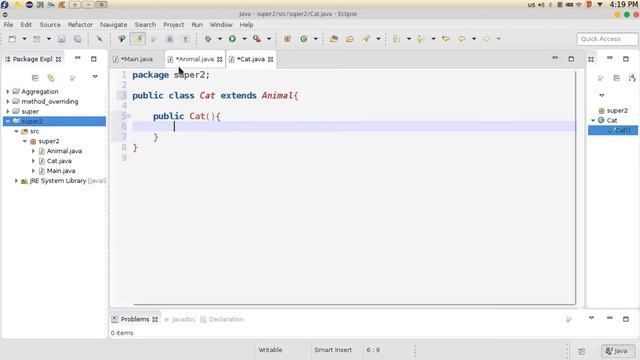Click the system clock showing 4:19 PM

click(624, 4)
